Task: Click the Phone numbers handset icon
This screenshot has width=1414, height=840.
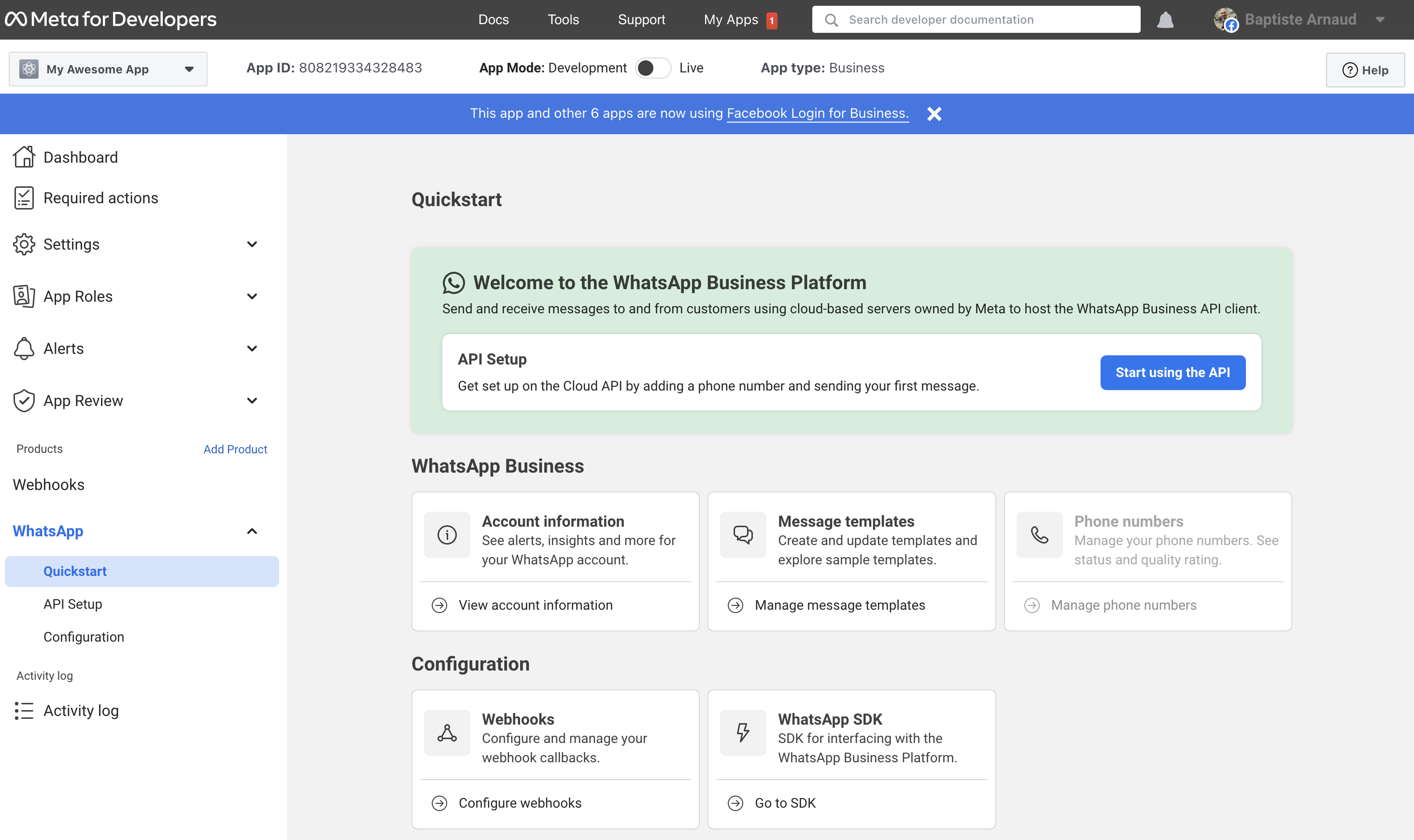Action: coord(1039,535)
